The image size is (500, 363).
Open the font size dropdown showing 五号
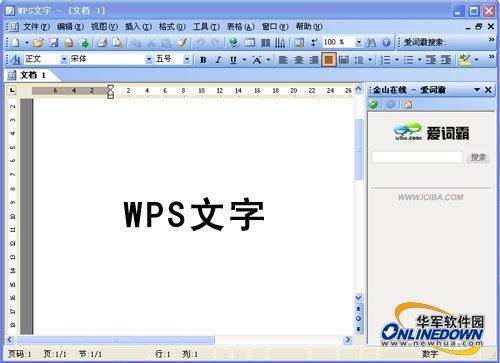187,59
